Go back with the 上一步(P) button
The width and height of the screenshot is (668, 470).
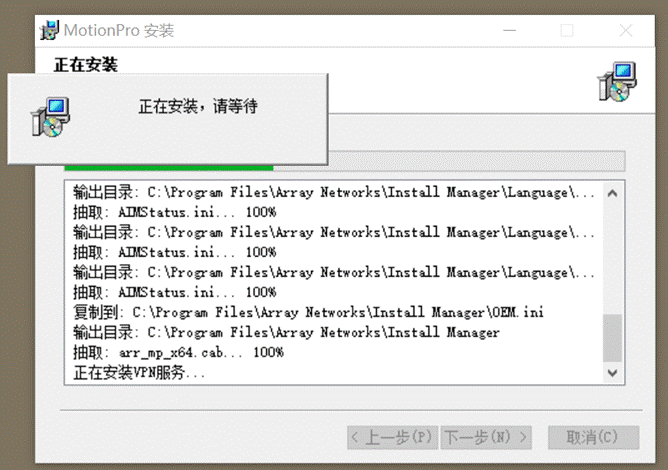(392, 437)
